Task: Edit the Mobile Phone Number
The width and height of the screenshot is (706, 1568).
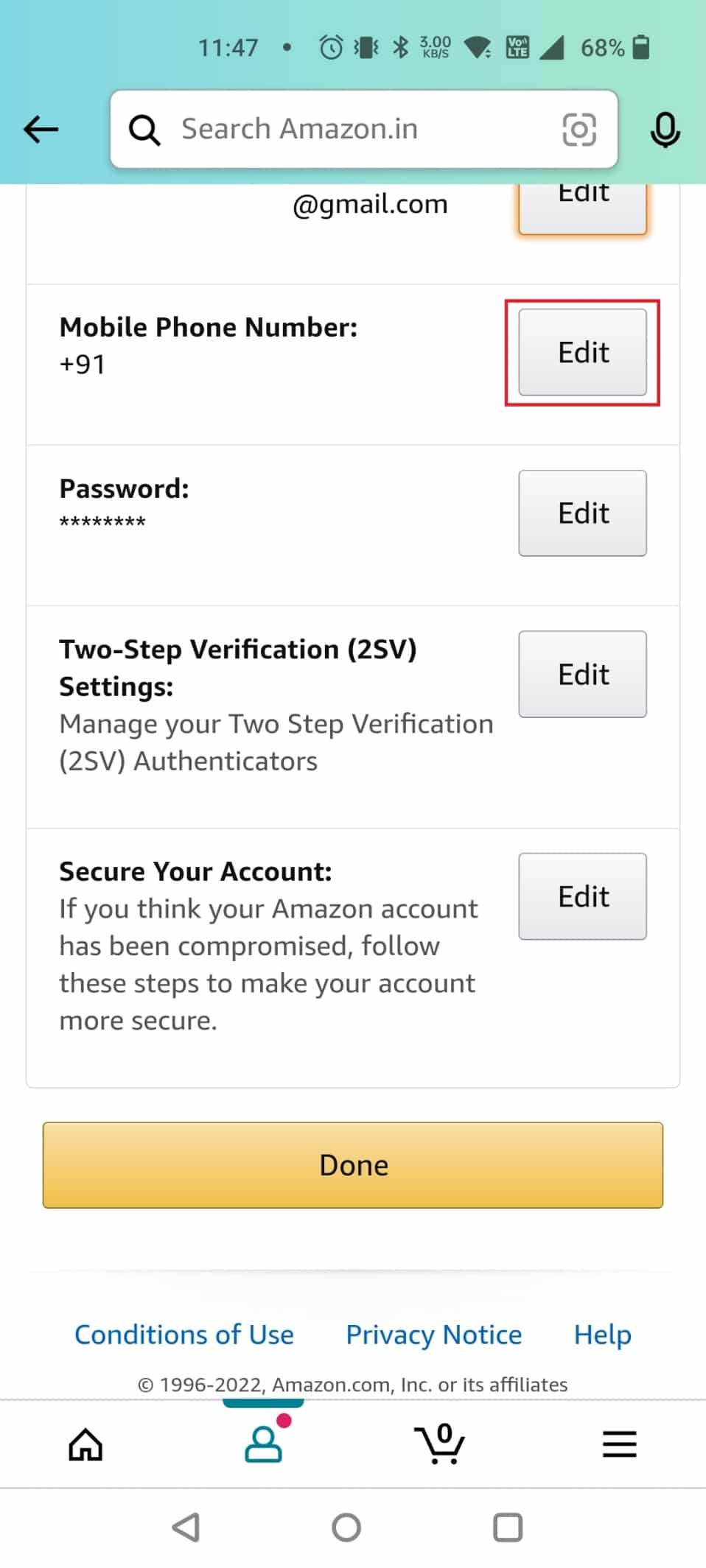Action: (x=582, y=352)
